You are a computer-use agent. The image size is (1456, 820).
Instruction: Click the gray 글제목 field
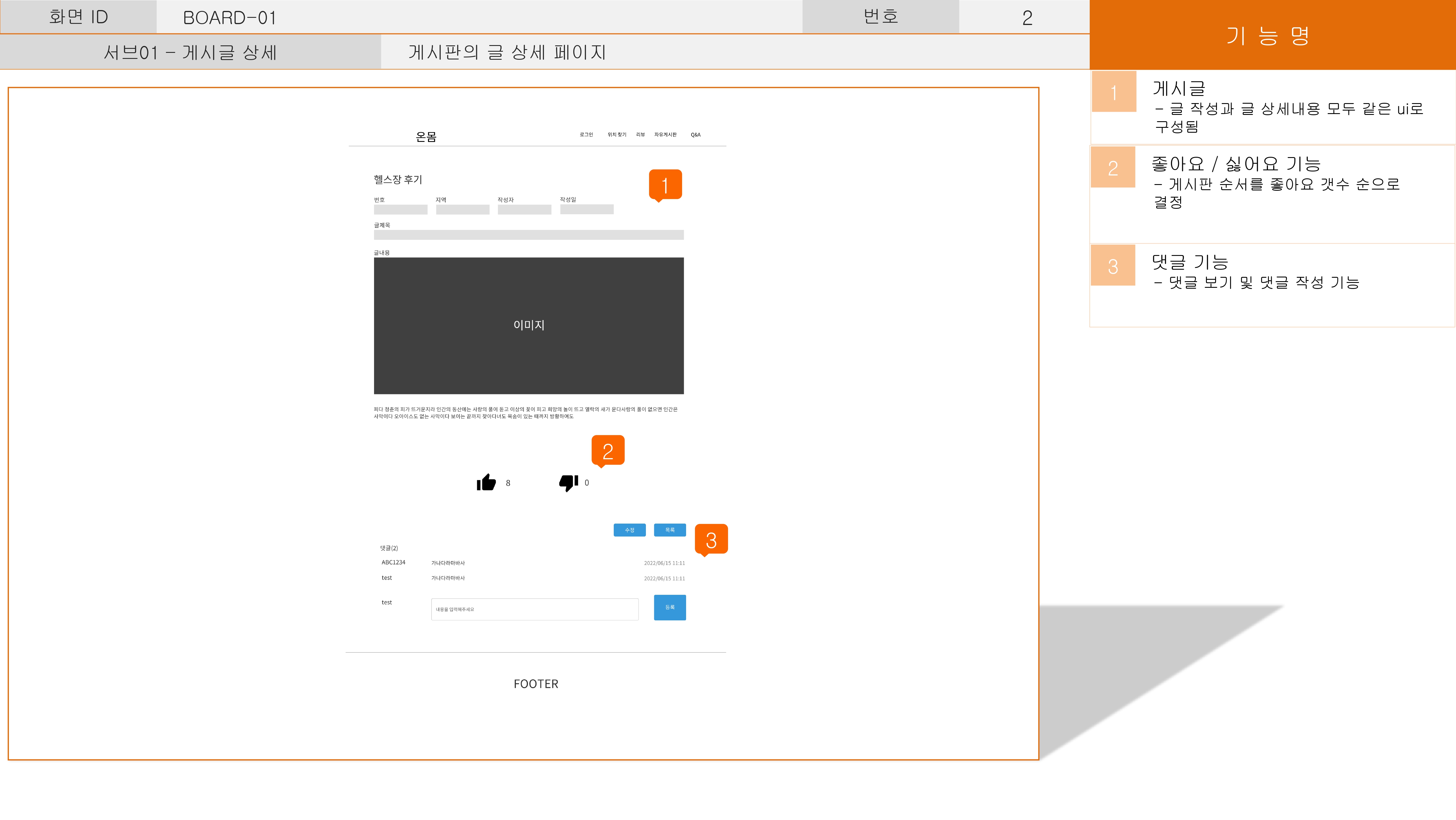click(529, 235)
